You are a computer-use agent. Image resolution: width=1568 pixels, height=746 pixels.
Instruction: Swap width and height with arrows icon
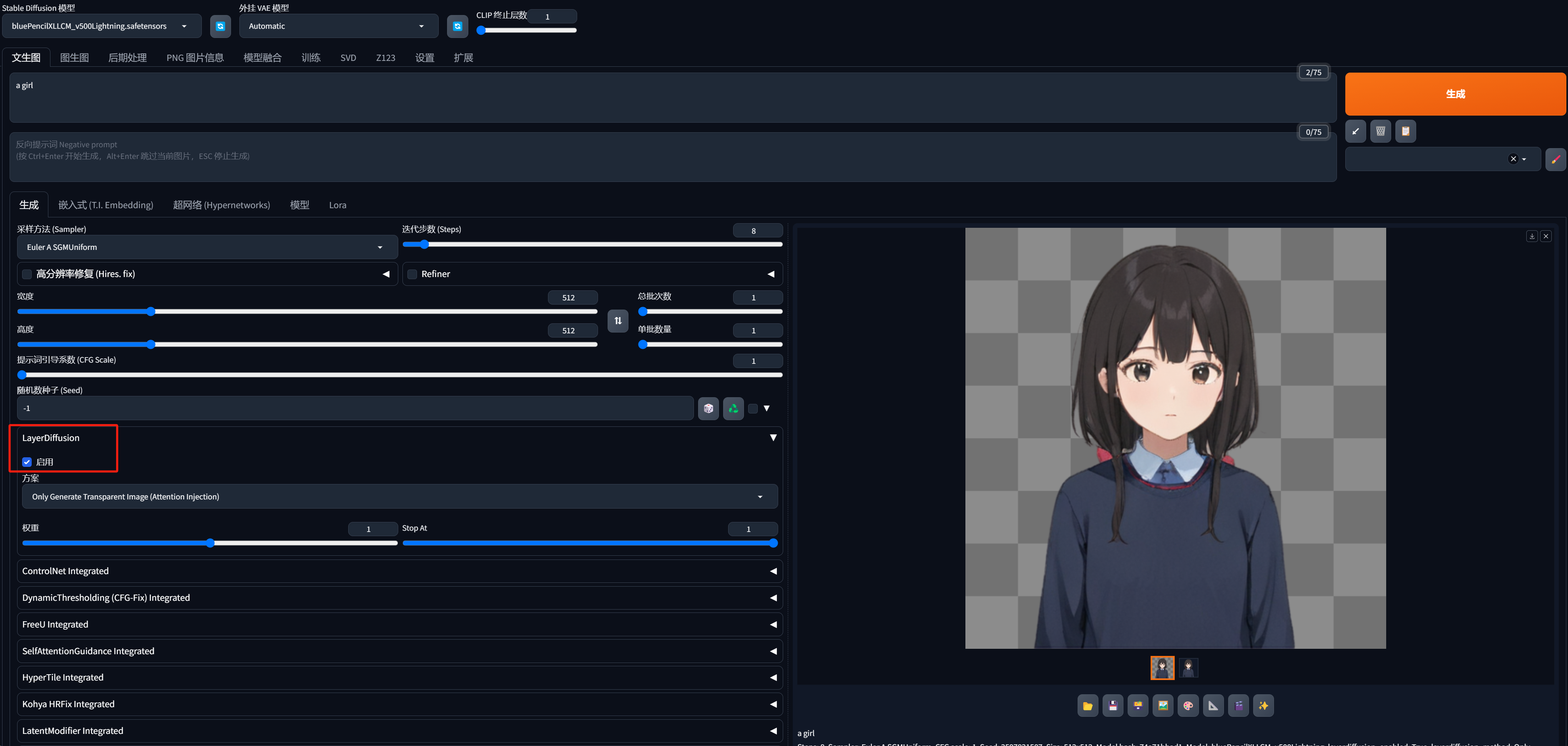coord(618,320)
